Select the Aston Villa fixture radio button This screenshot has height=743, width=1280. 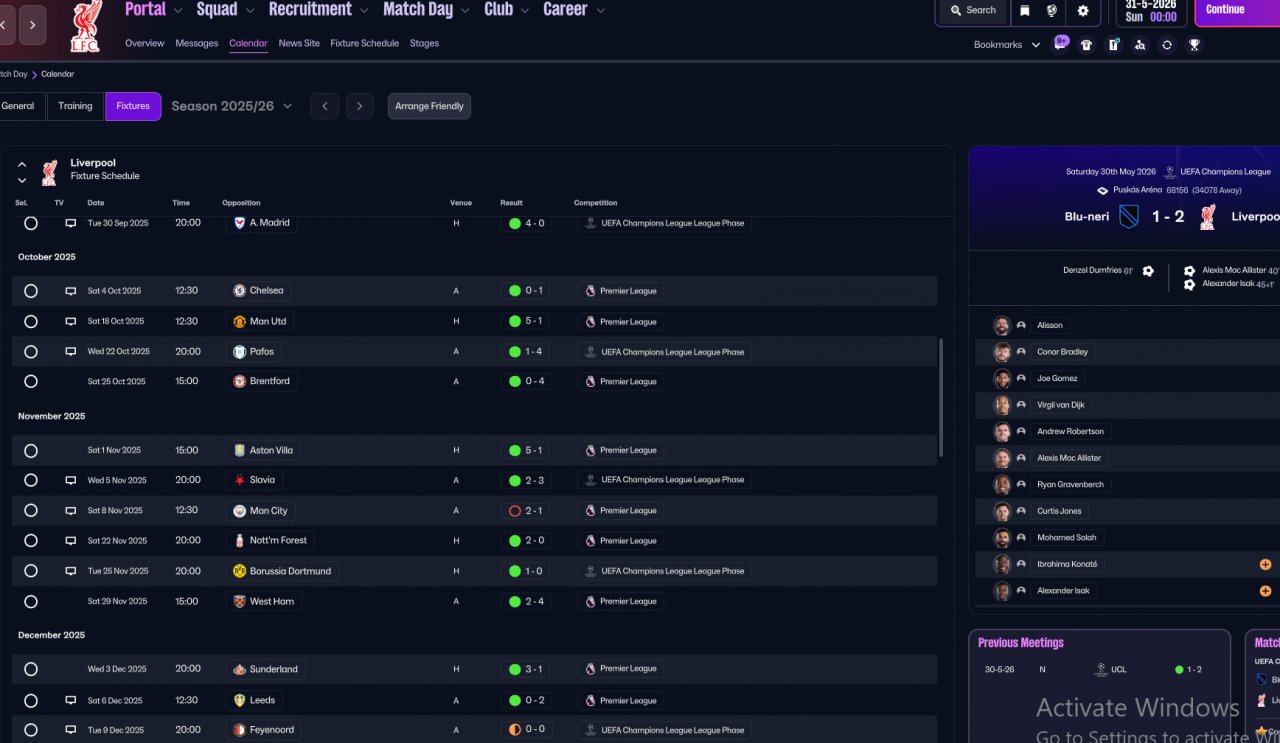[x=31, y=451]
